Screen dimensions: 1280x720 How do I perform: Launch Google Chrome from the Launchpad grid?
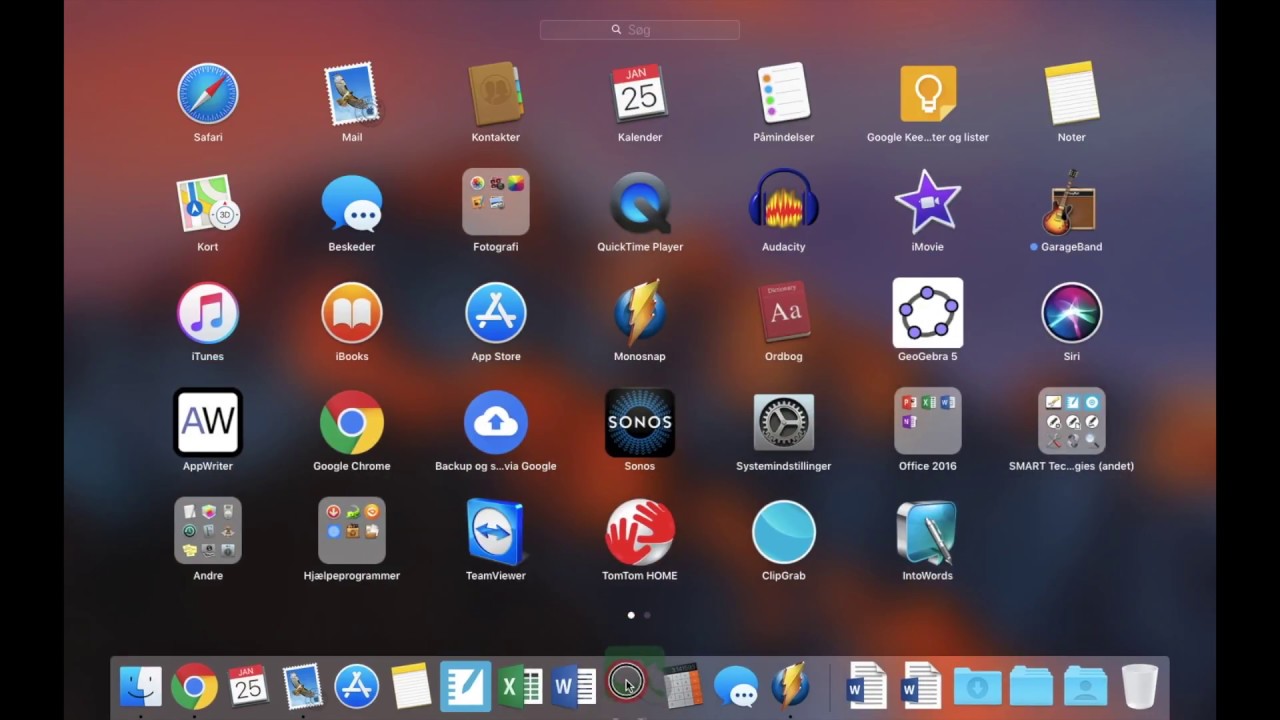[x=352, y=422]
